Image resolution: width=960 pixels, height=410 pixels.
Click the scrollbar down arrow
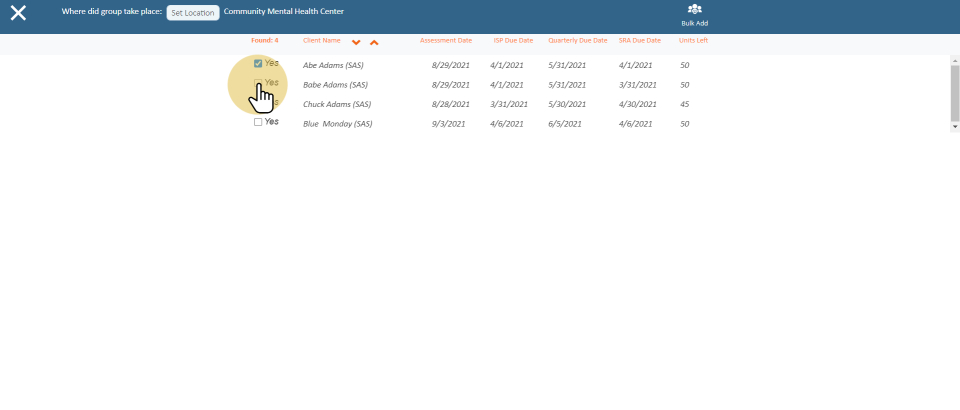(x=954, y=127)
